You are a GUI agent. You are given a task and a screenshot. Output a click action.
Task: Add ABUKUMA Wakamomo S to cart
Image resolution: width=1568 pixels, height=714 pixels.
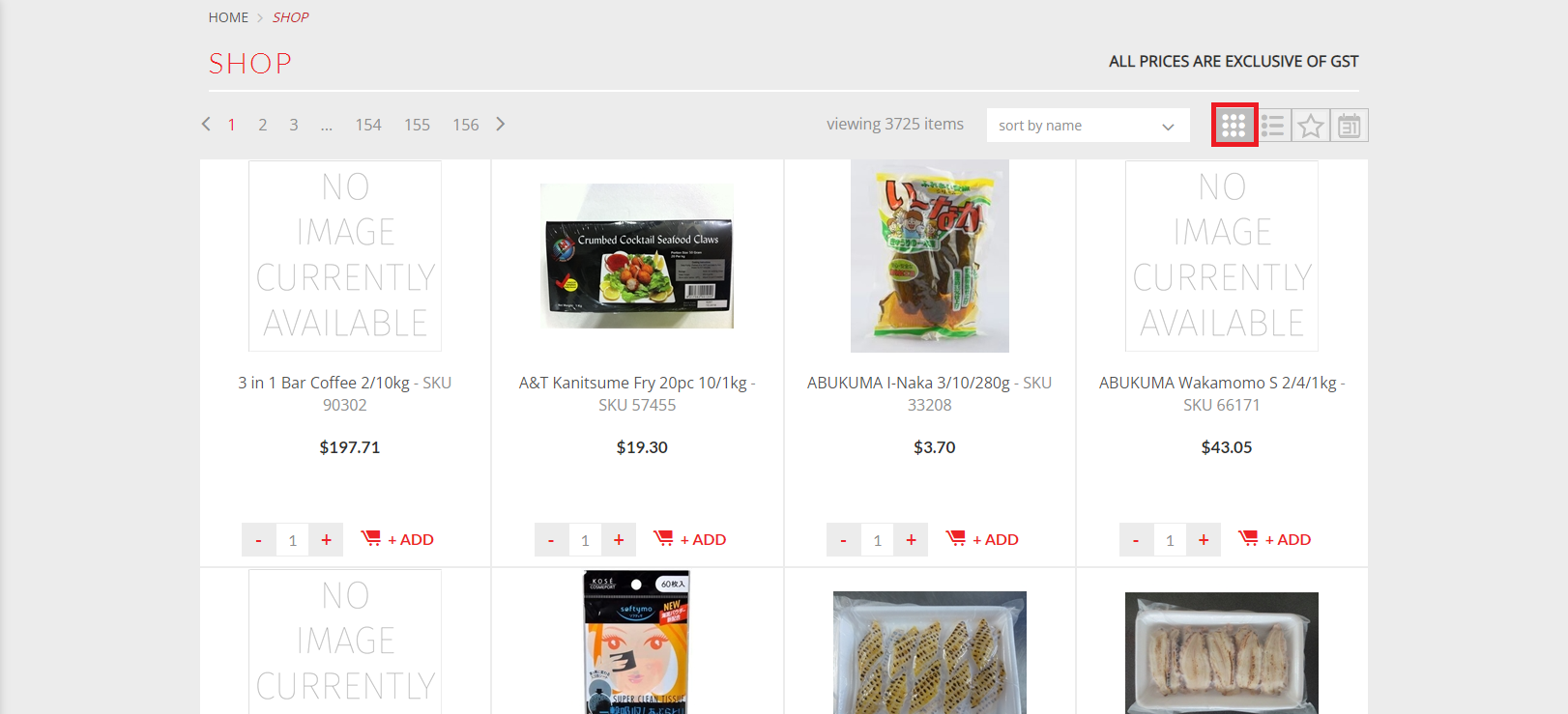pos(1274,539)
